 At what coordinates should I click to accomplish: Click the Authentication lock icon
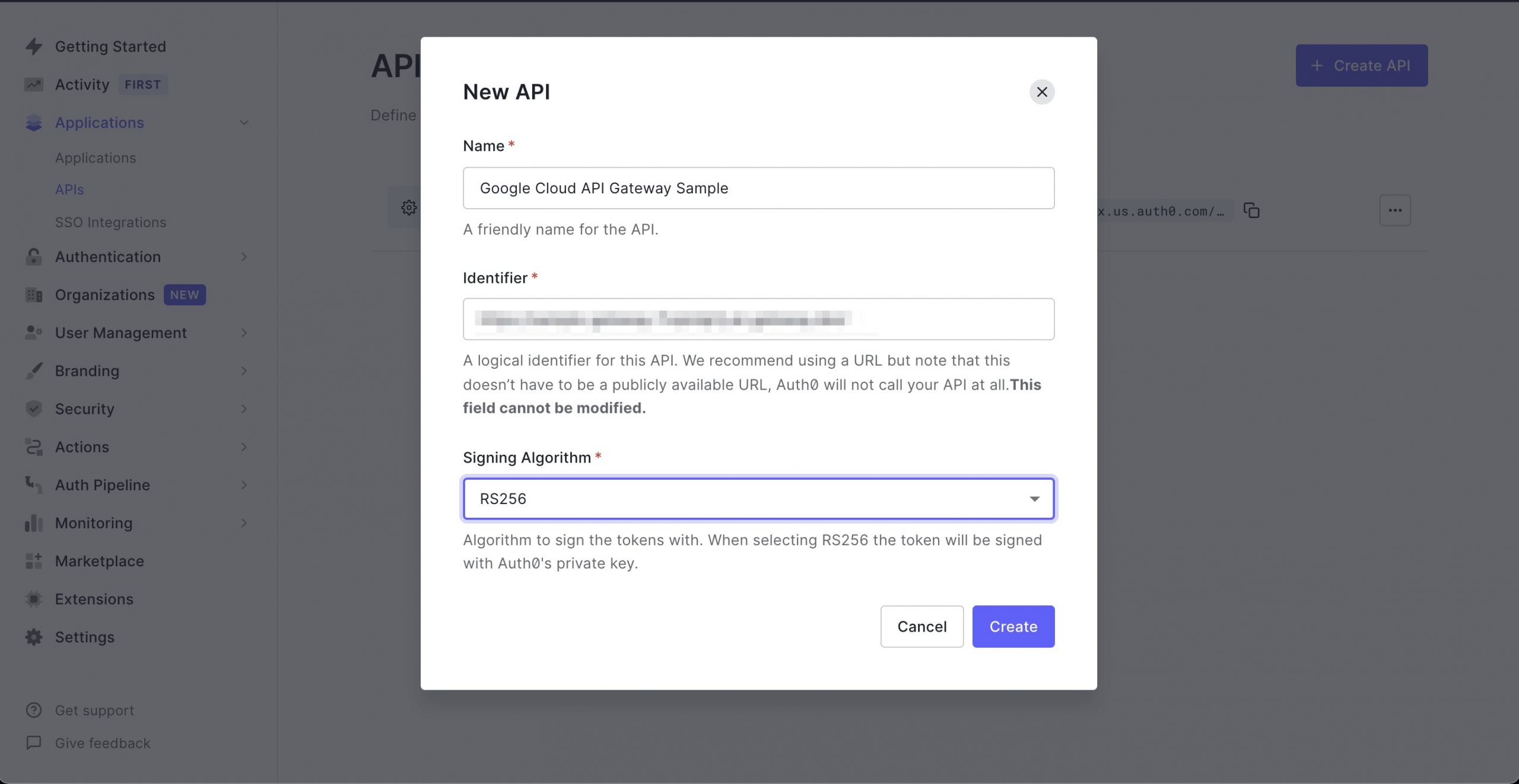coord(34,257)
